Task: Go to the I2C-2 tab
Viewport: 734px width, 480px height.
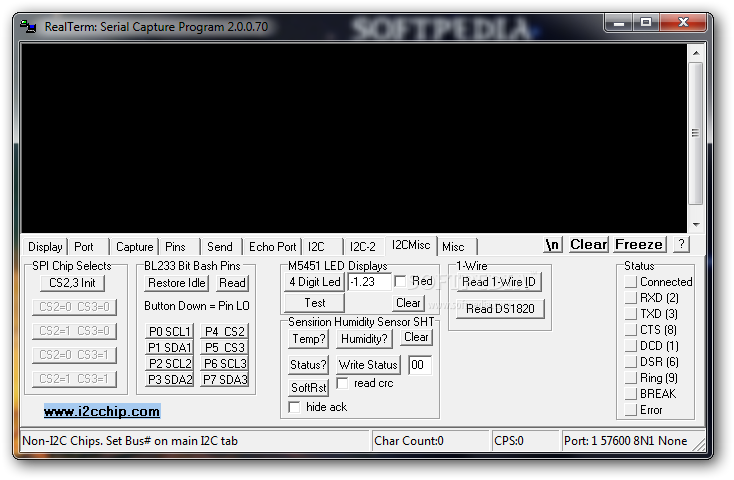Action: (363, 247)
